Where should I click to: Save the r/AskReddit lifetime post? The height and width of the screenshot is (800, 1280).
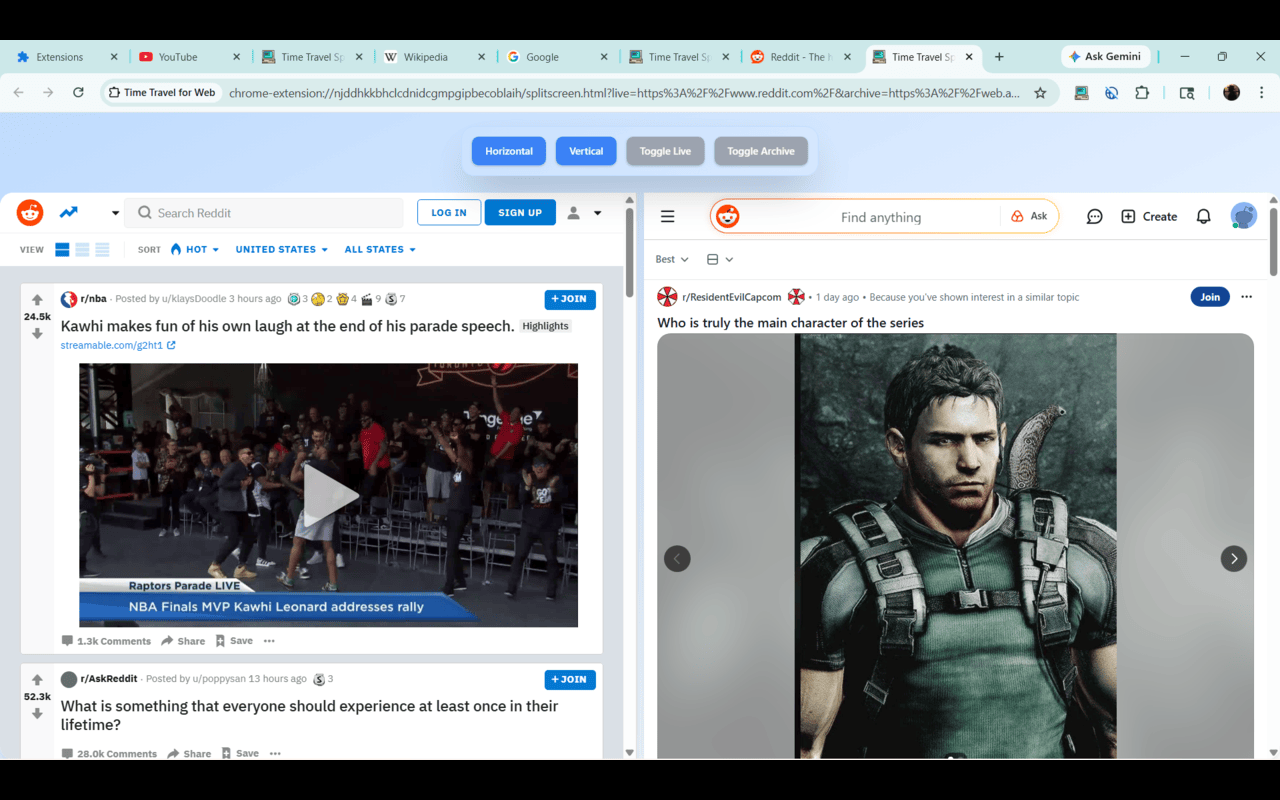pyautogui.click(x=240, y=753)
